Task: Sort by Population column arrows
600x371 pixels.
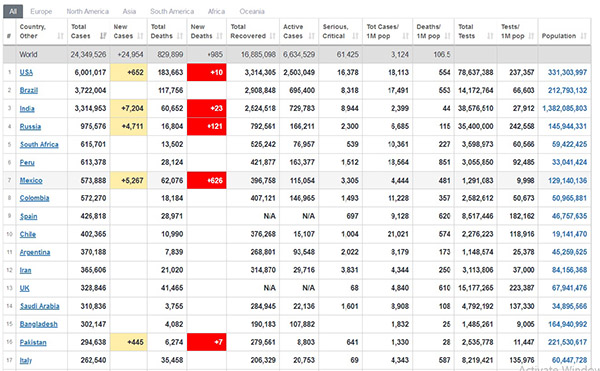Action: point(584,36)
